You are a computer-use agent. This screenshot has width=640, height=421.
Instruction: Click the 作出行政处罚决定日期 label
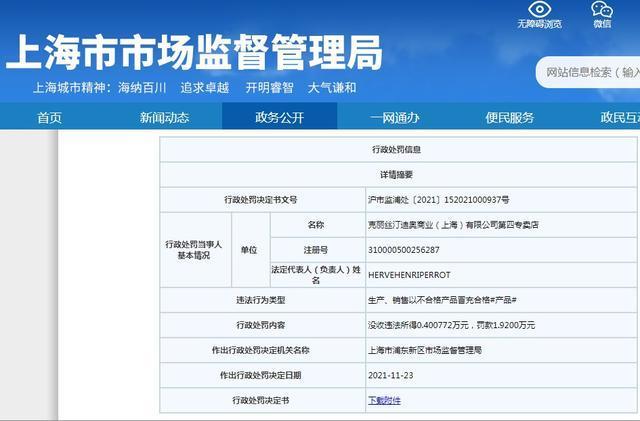260,375
